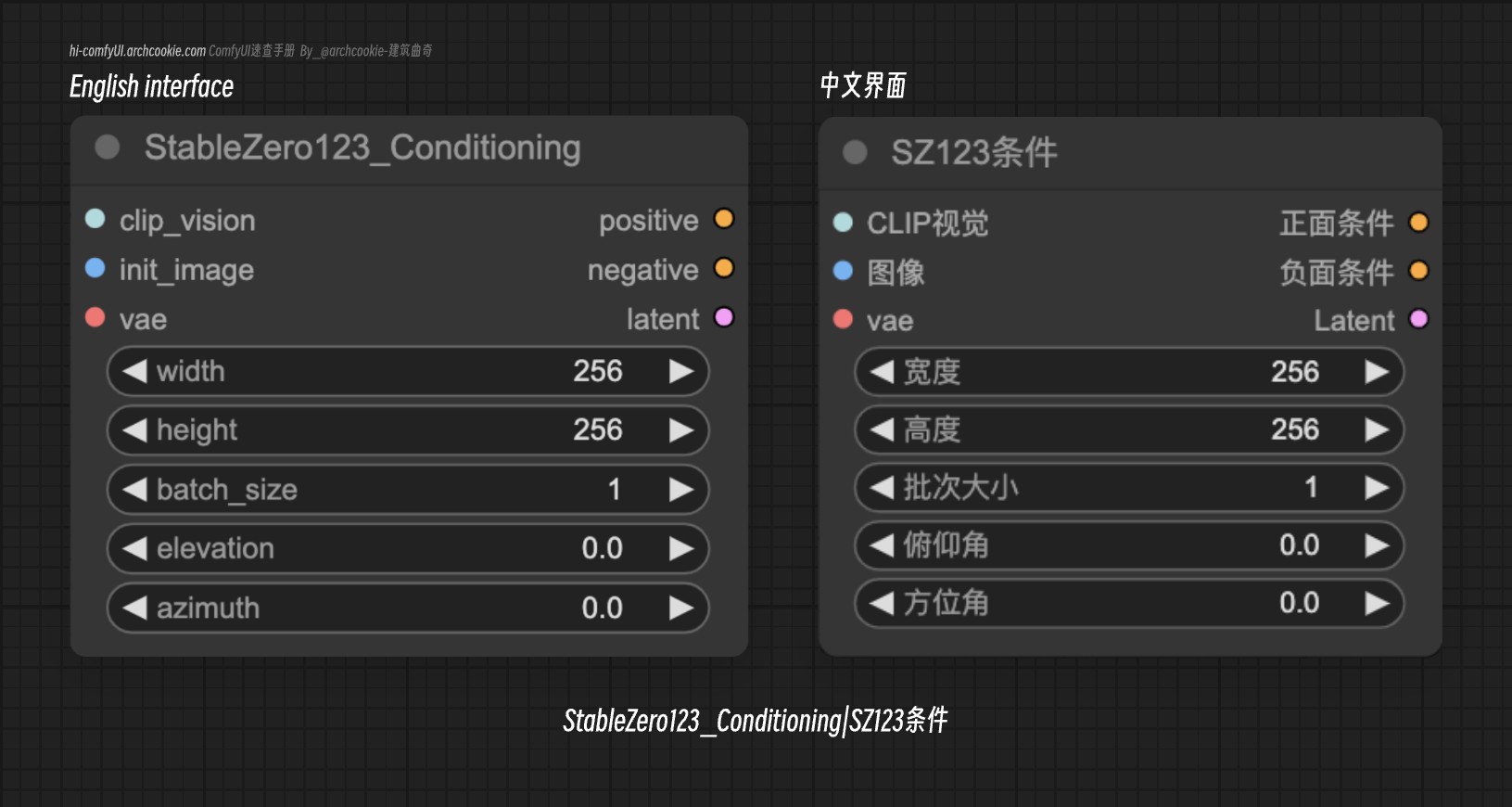1512x807 pixels.
Task: Increase elevation with the right arrow
Action: point(681,548)
